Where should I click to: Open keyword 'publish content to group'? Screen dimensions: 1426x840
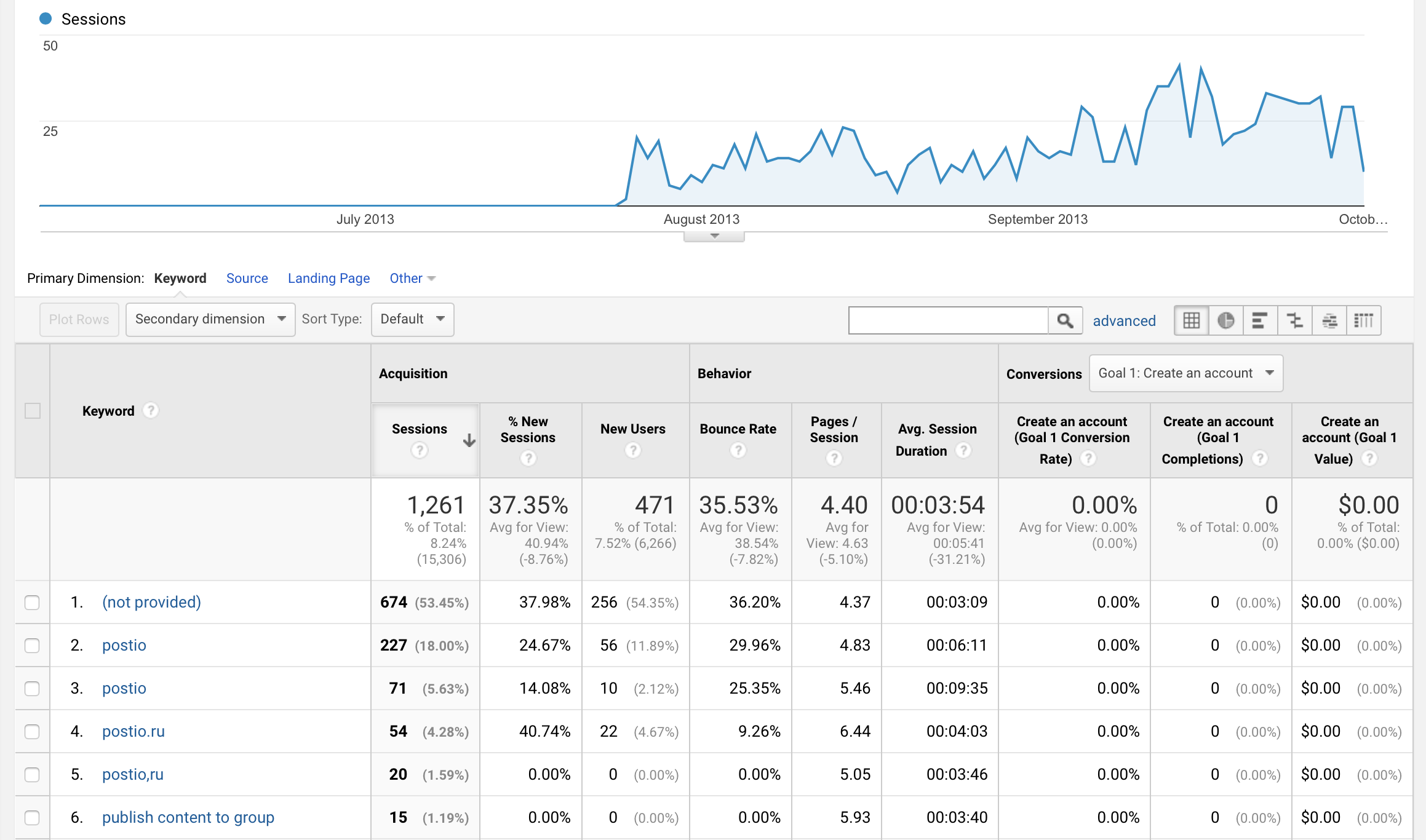pyautogui.click(x=188, y=817)
